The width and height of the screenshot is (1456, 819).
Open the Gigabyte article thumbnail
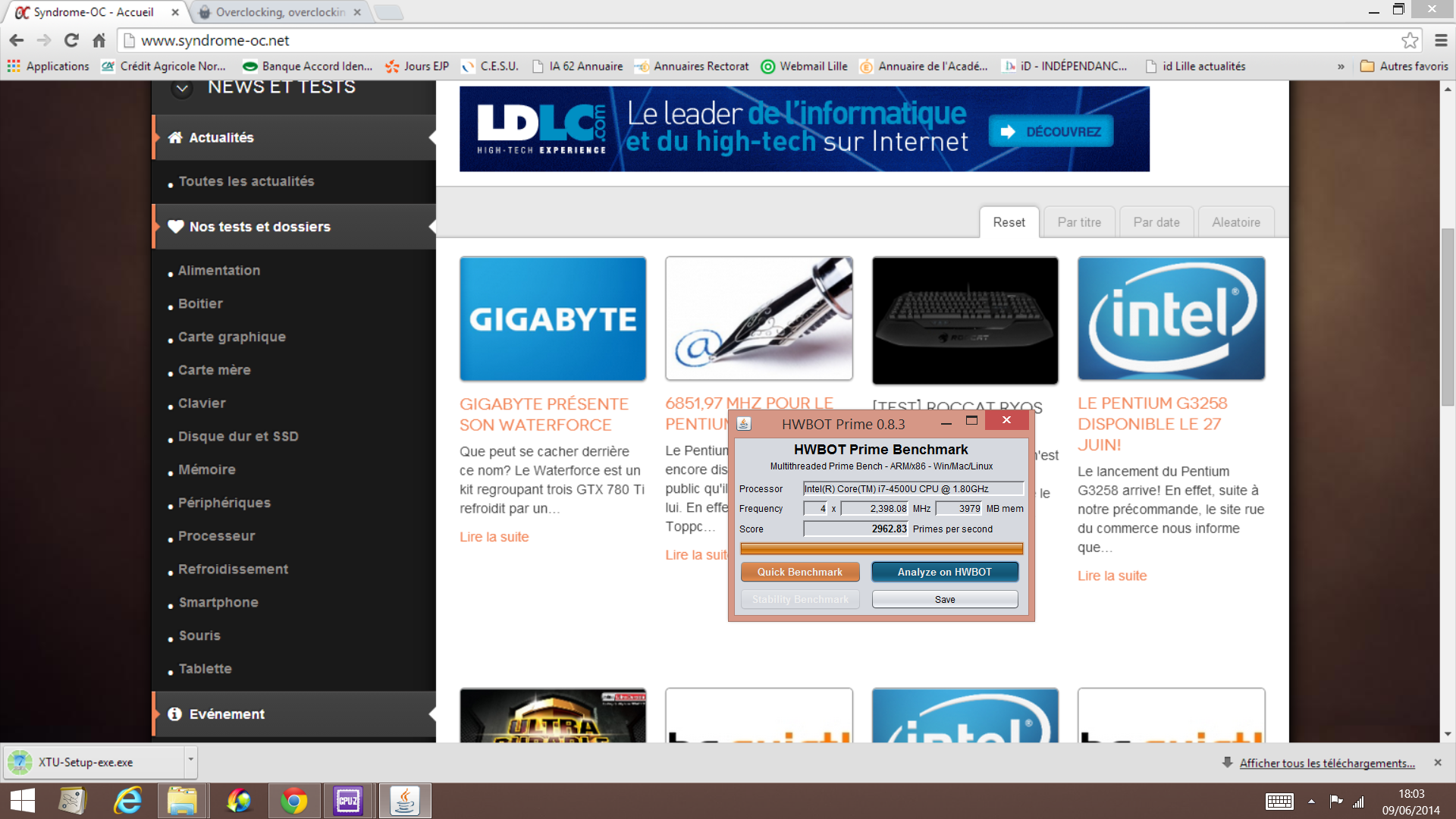coord(553,318)
